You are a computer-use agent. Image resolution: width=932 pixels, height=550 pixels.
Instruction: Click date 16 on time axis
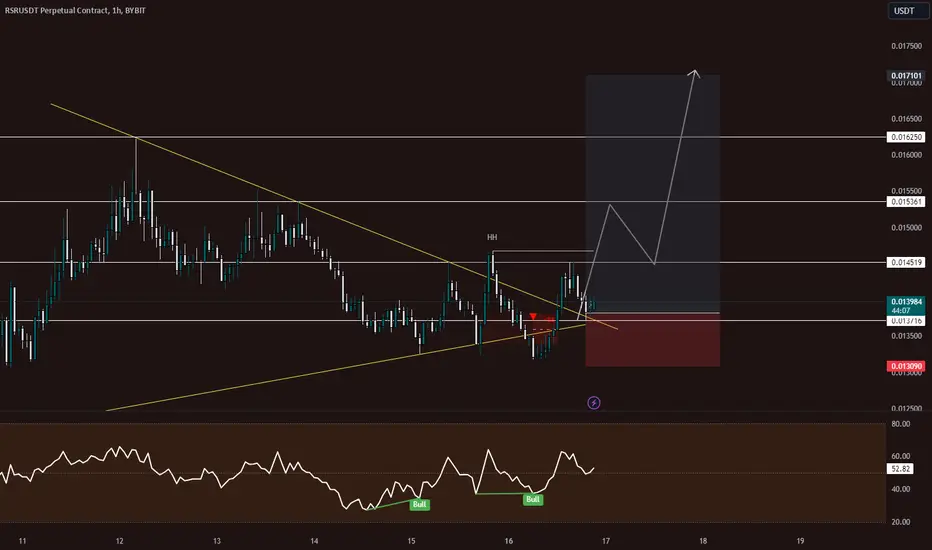pos(509,541)
